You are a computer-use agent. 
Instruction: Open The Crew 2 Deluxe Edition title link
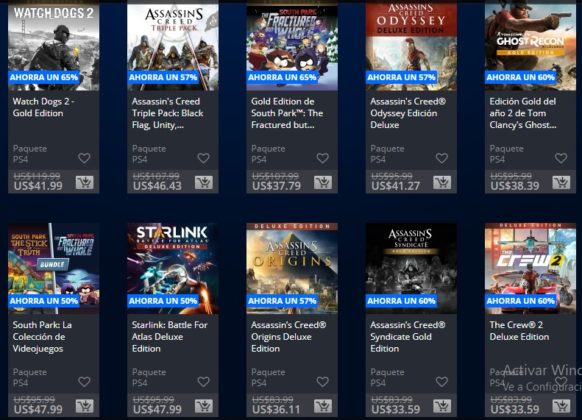tap(519, 331)
